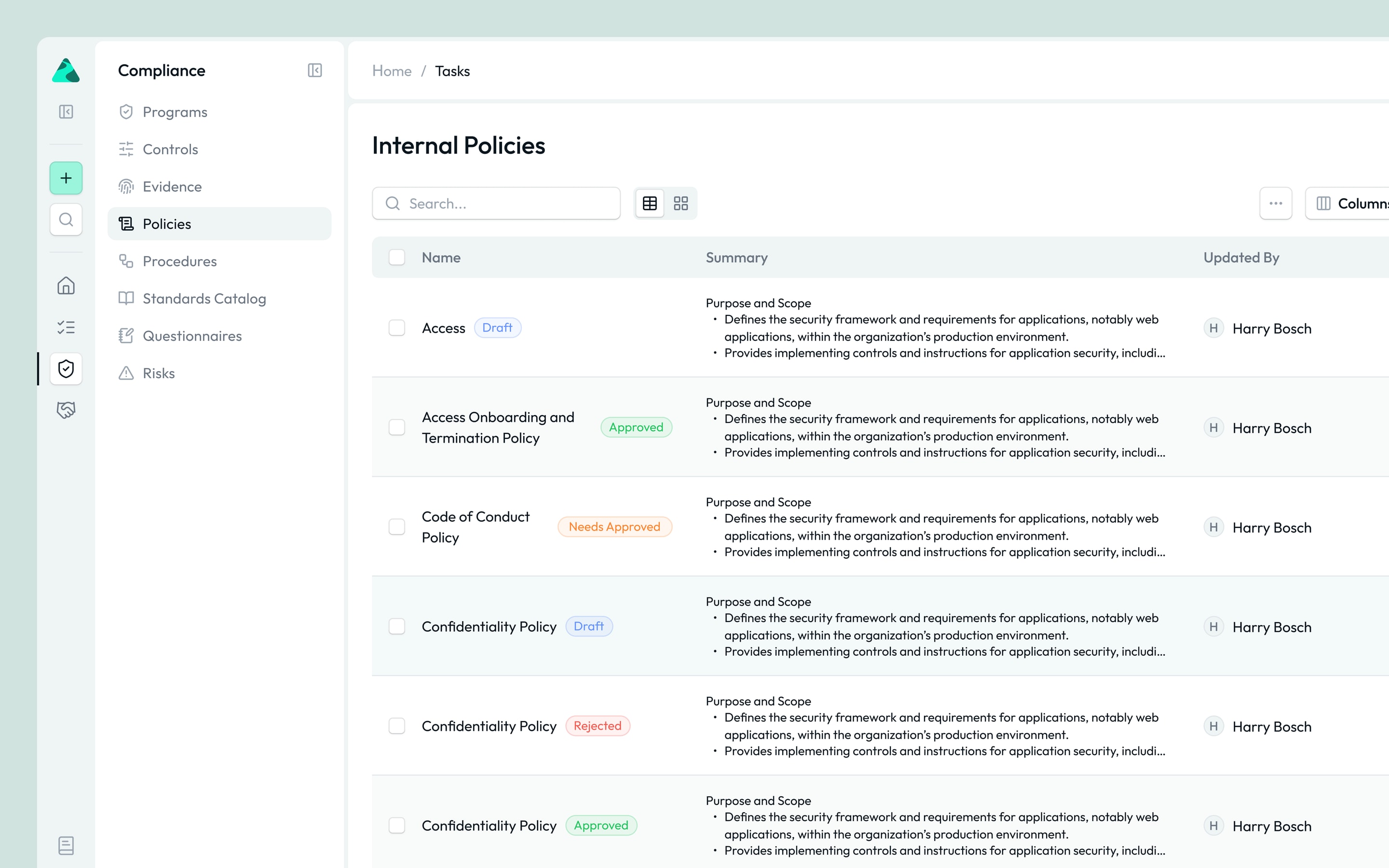This screenshot has width=1389, height=868.
Task: Open Evidence in the Compliance menu
Action: [219, 187]
